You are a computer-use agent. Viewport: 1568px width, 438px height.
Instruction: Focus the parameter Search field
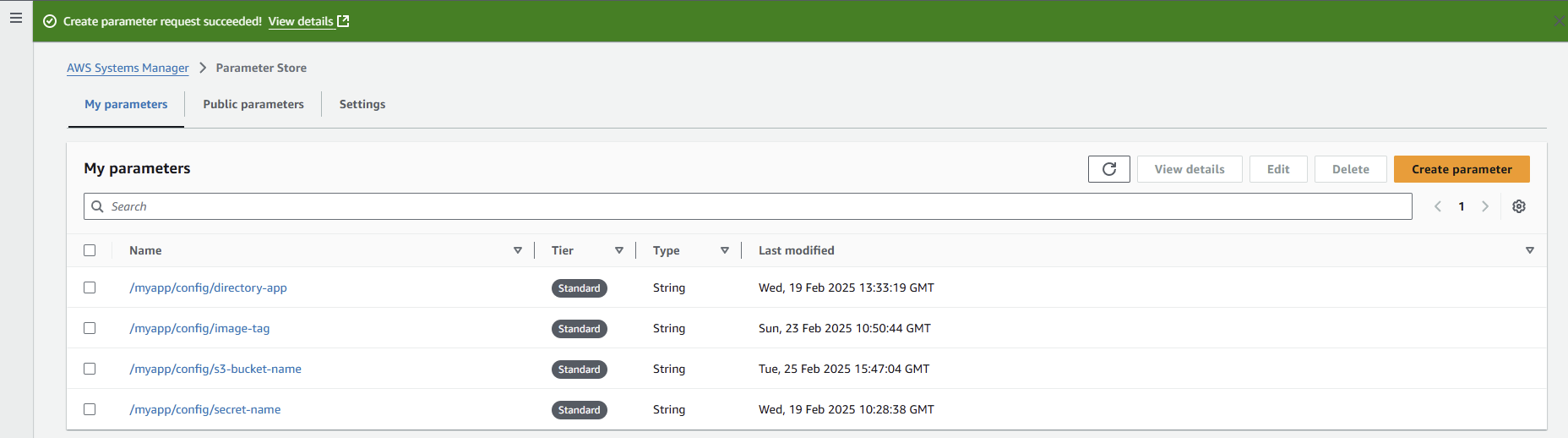[752, 206]
